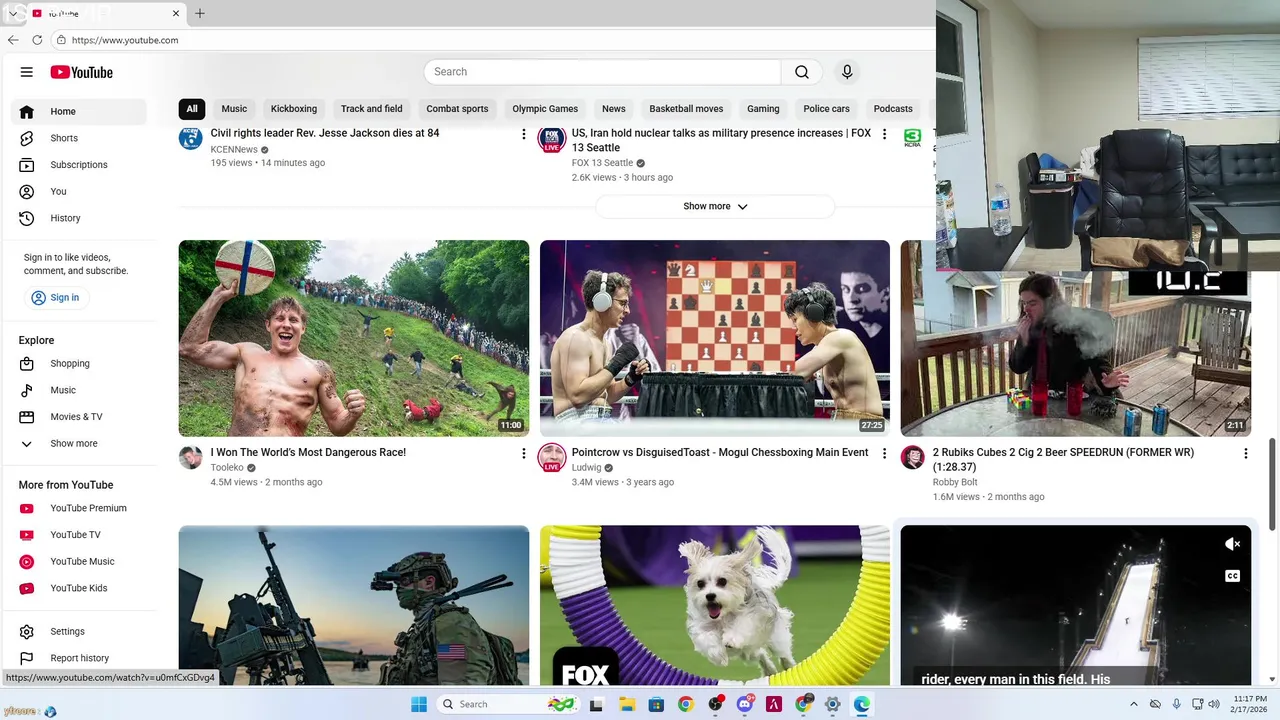Click the YouTube search input field
The image size is (1280, 720).
(x=602, y=72)
